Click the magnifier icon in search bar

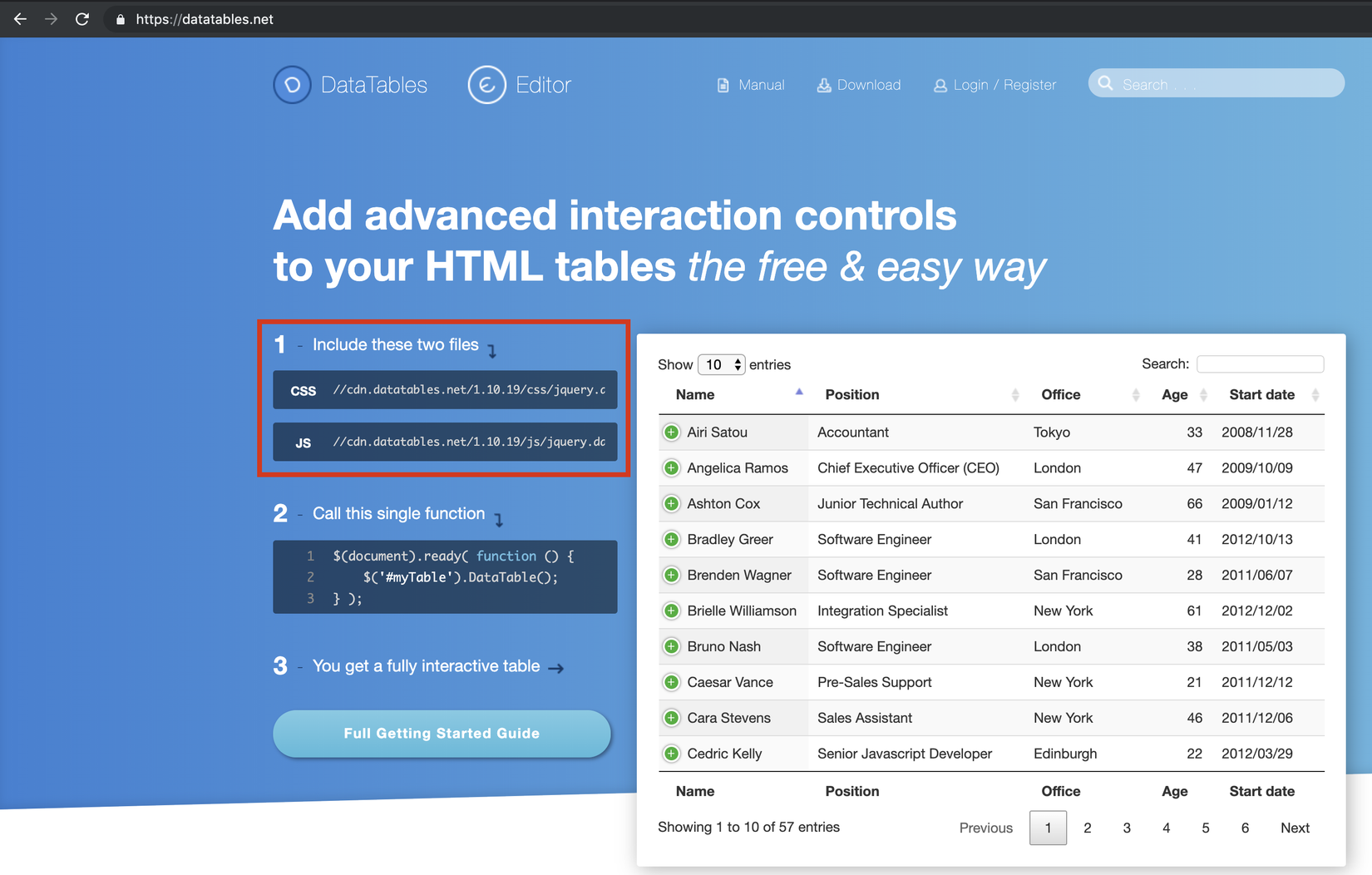1105,83
